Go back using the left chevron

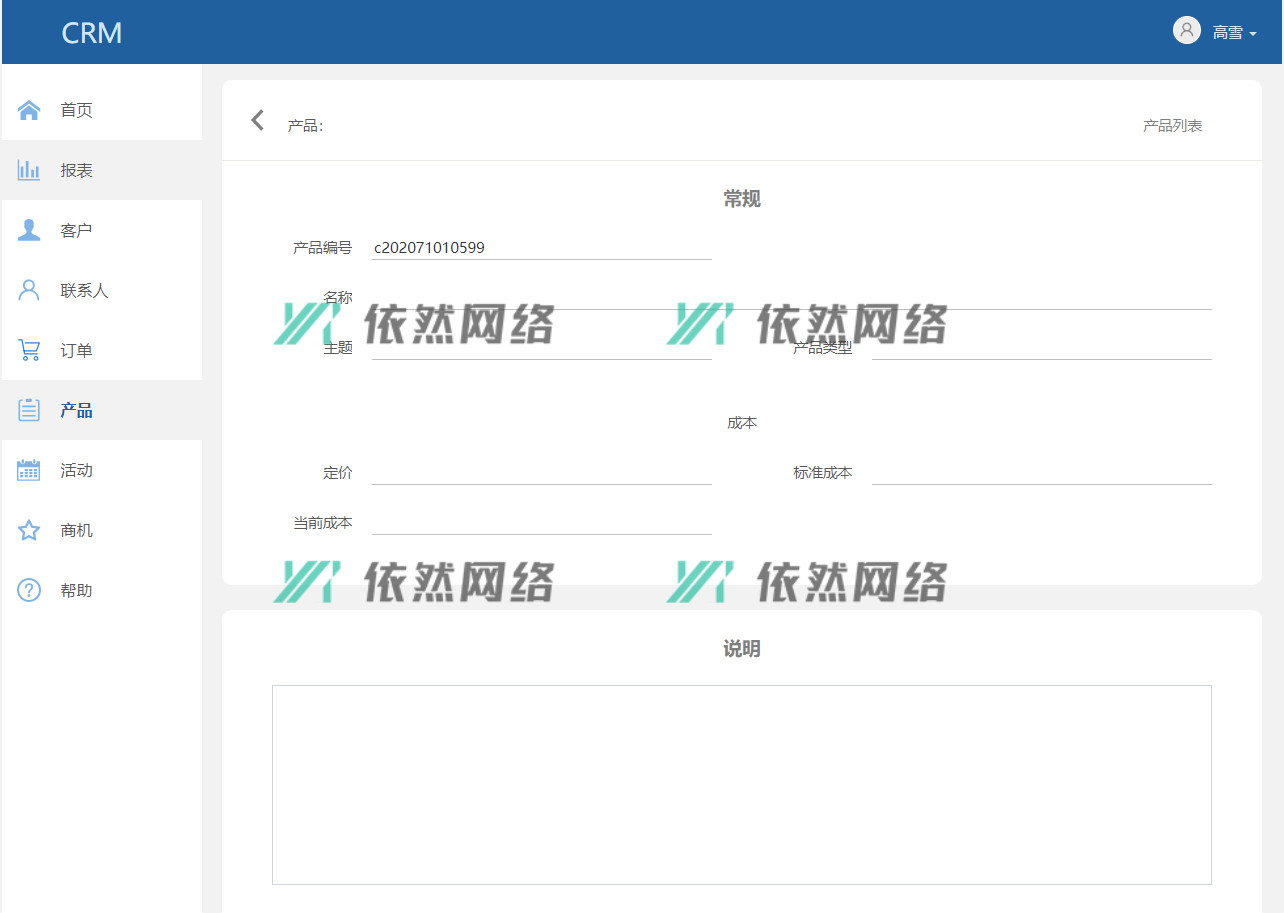[257, 121]
